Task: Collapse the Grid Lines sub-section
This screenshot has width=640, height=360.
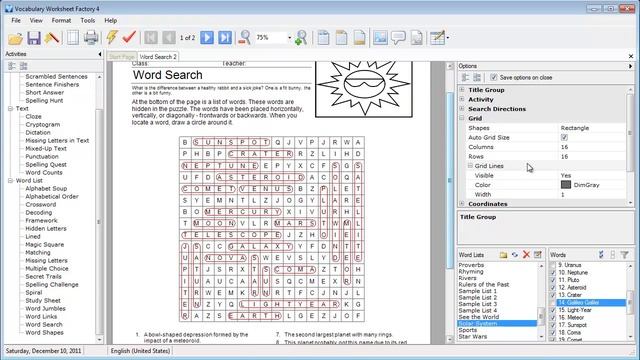Action: (x=470, y=166)
